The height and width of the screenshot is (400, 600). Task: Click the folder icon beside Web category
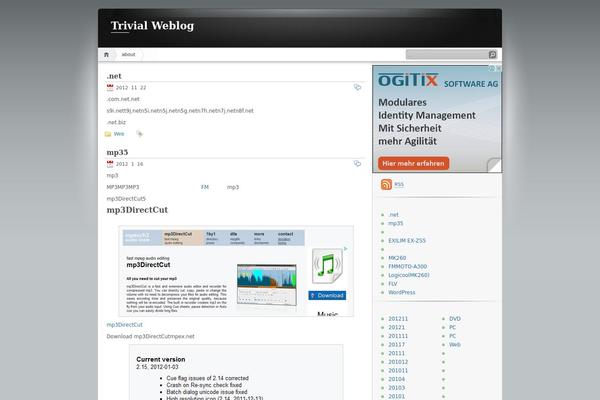point(108,134)
